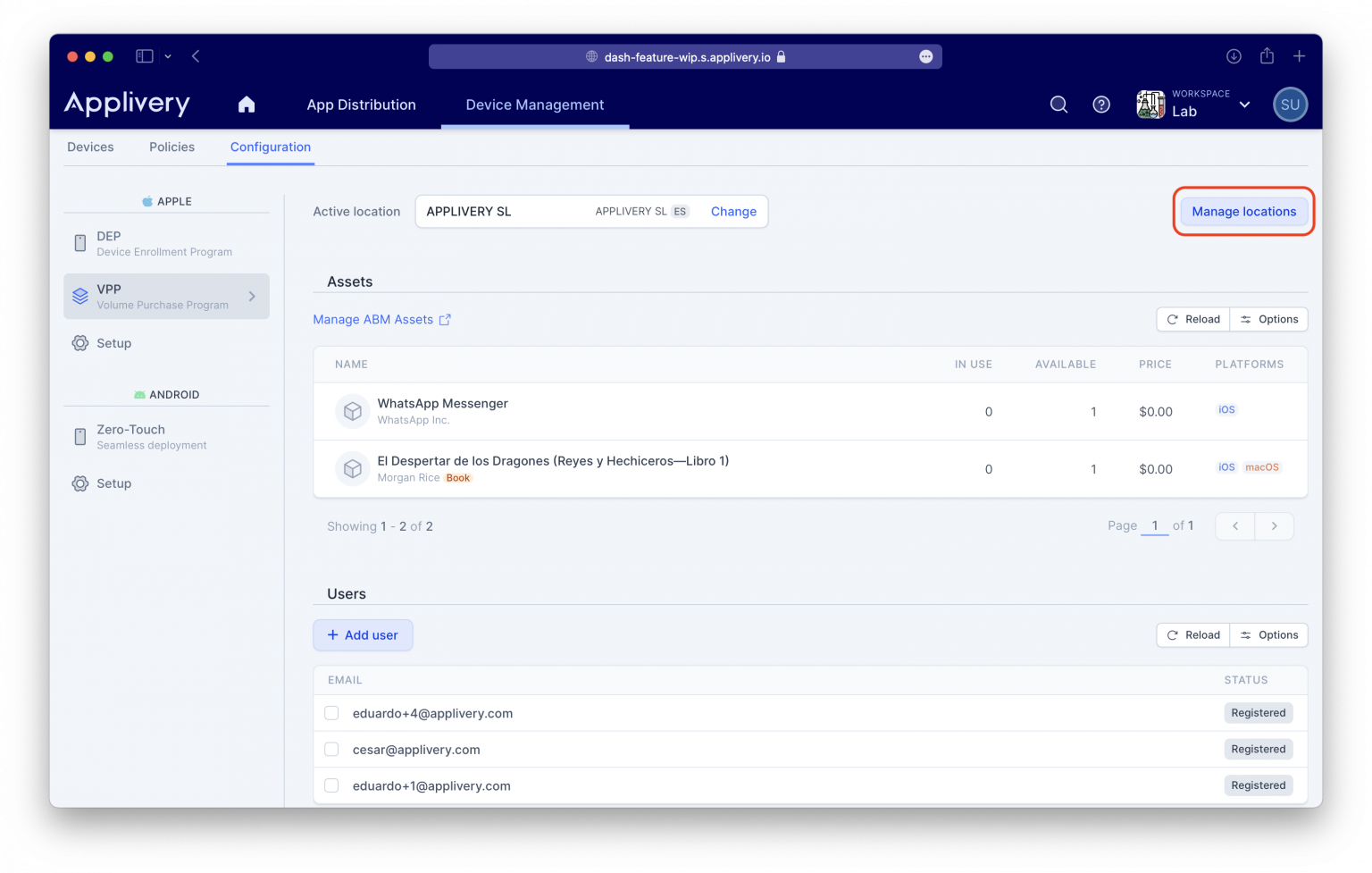Screen dimensions: 1372x873
Task: Open the Lab workspace dropdown
Action: [x=1244, y=105]
